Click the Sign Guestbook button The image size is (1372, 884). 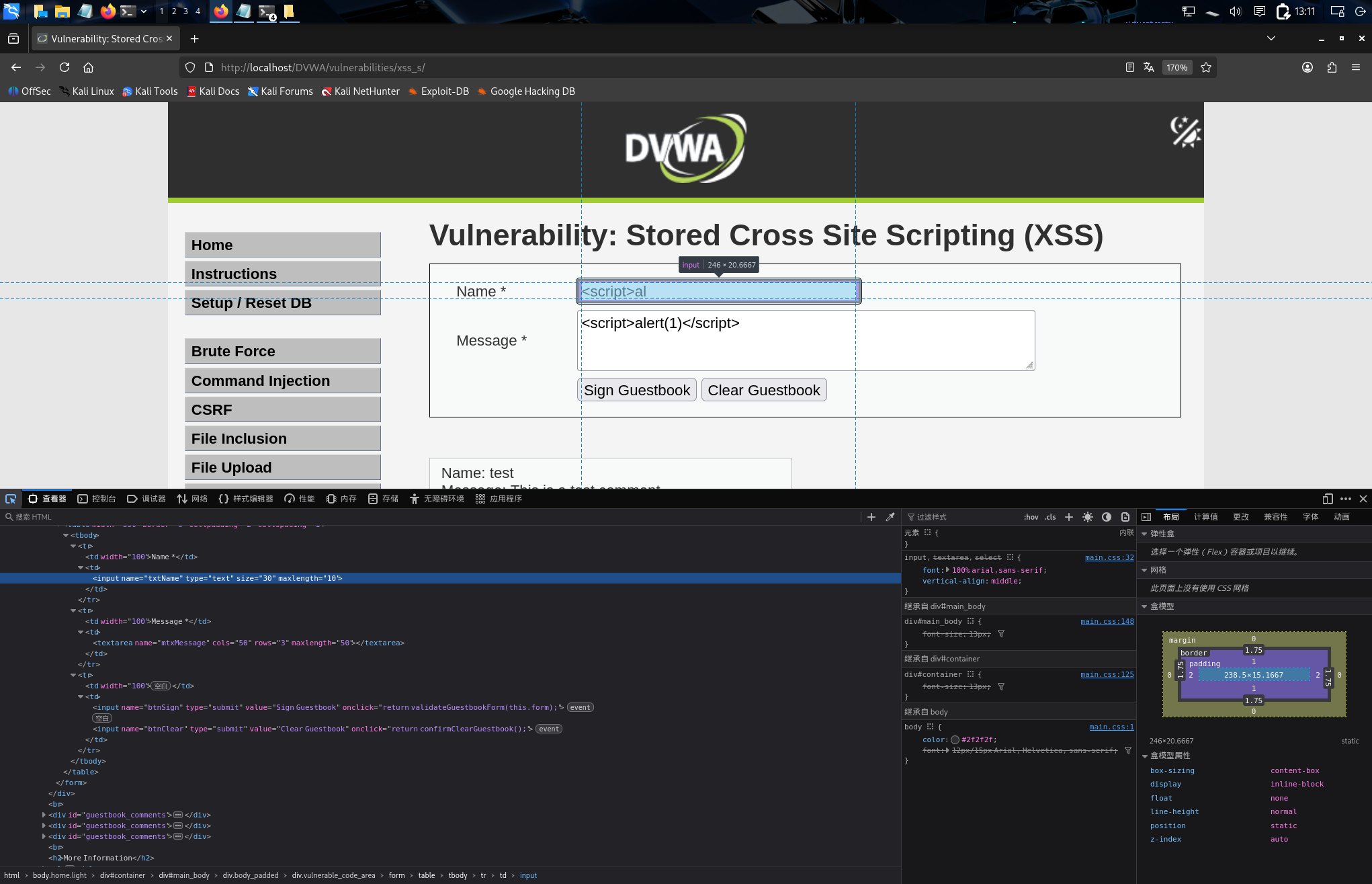point(636,390)
